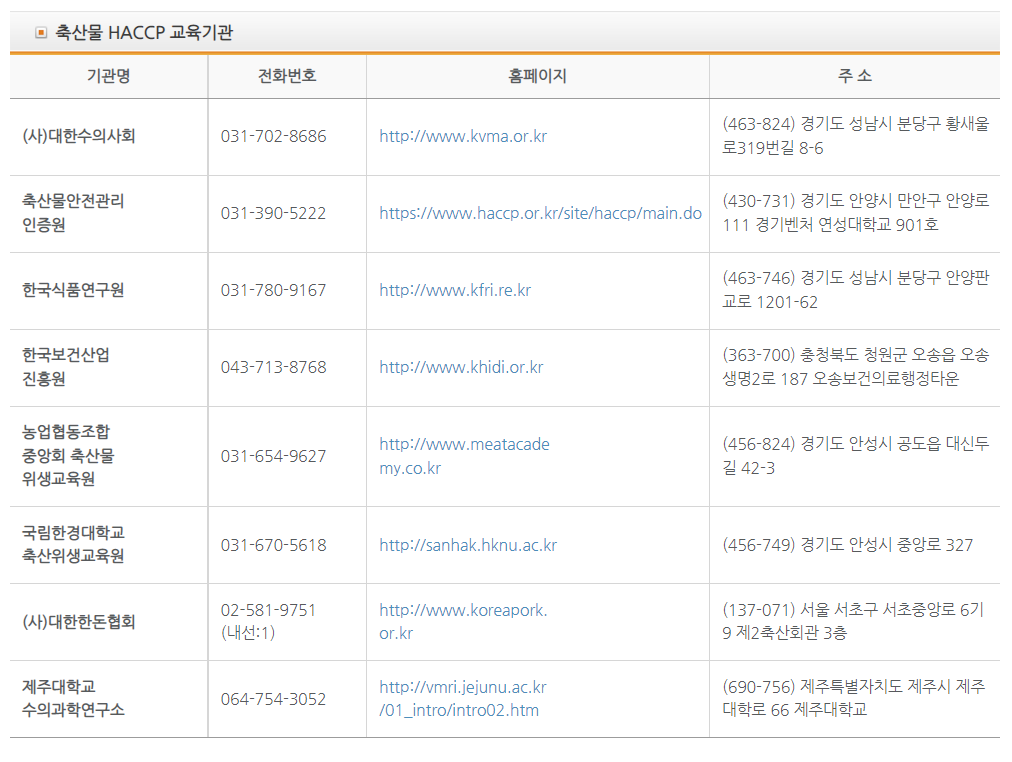The width and height of the screenshot is (1012, 762).
Task: Select the 한국보건산업 진흥원 institution name
Action: point(66,366)
